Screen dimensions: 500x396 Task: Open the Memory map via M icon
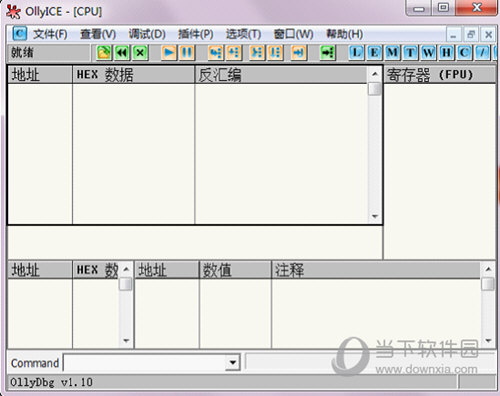coord(392,53)
